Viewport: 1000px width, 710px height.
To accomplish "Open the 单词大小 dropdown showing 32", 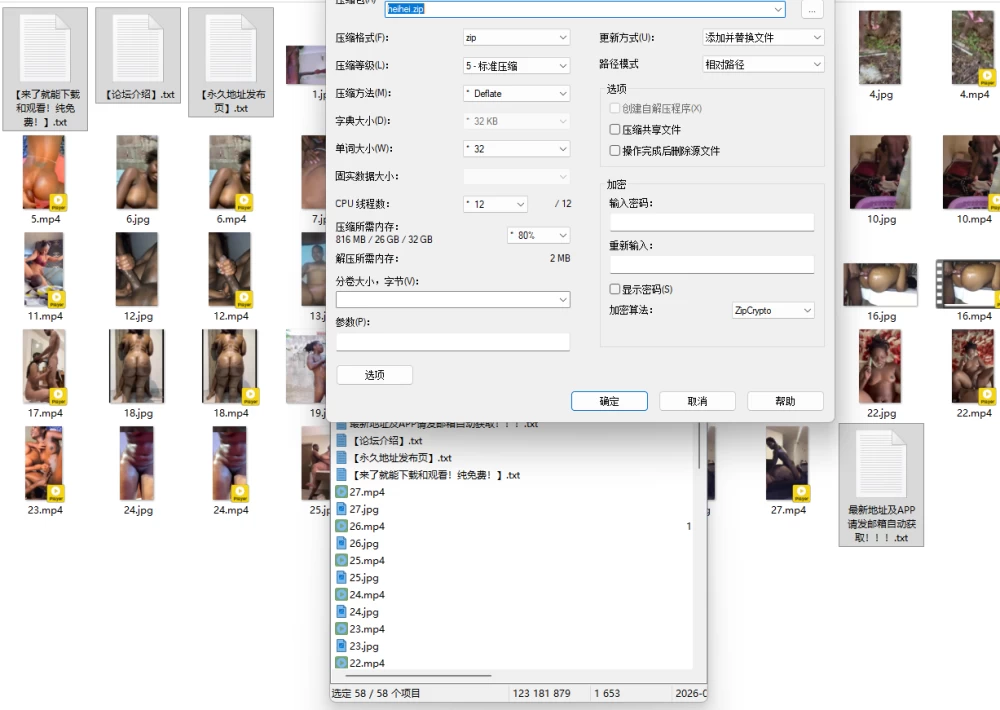I will pos(517,149).
